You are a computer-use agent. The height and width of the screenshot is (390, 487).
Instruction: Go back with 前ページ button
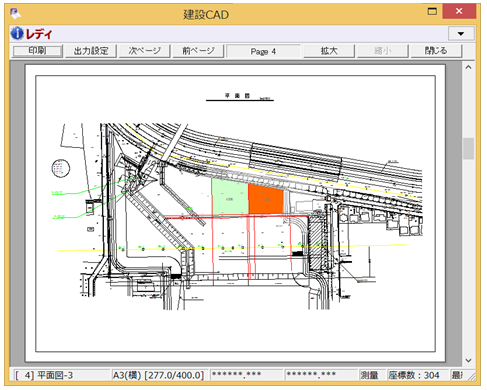click(198, 51)
